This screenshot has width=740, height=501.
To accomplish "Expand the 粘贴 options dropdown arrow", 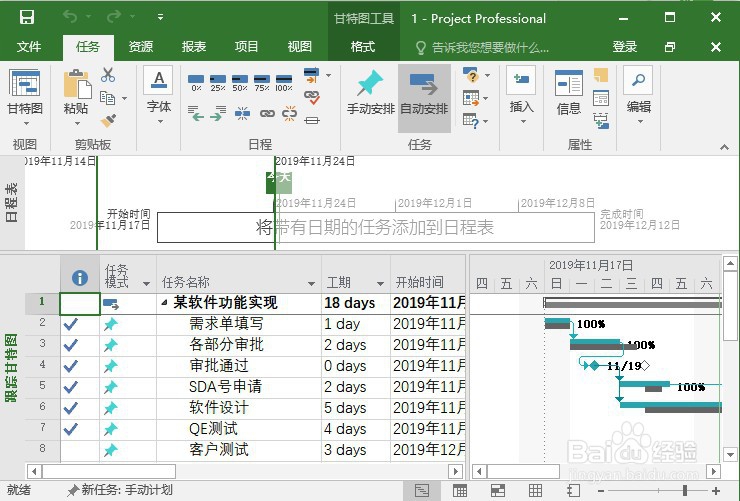I will [x=77, y=124].
